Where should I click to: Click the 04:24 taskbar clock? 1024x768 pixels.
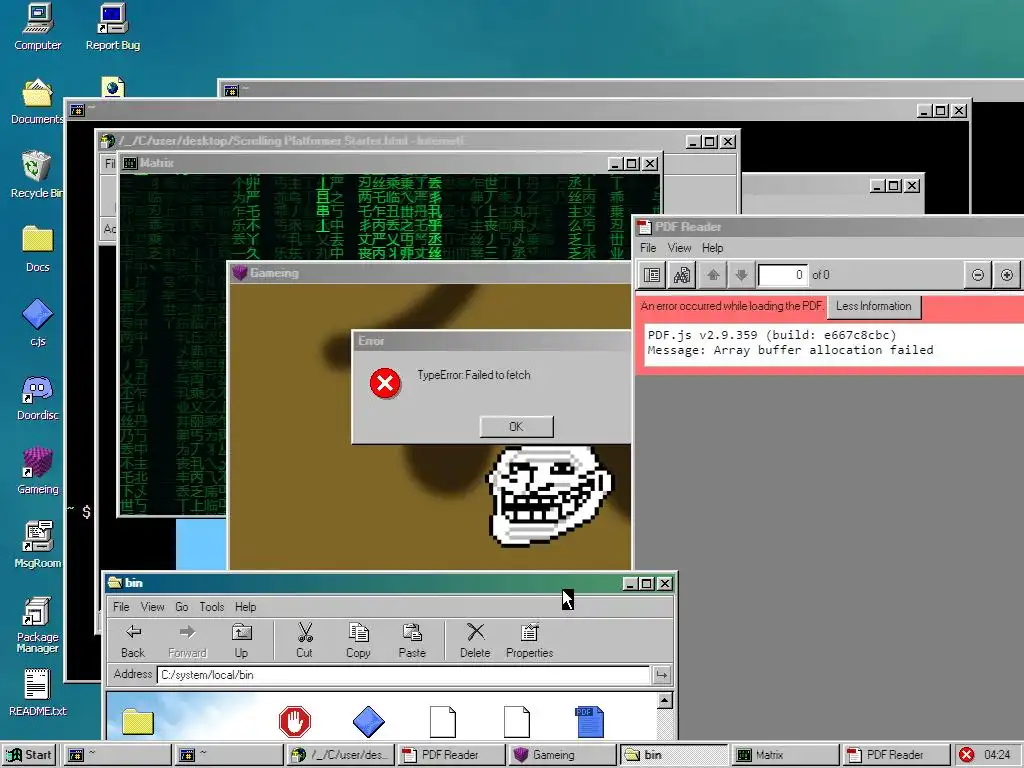(997, 755)
